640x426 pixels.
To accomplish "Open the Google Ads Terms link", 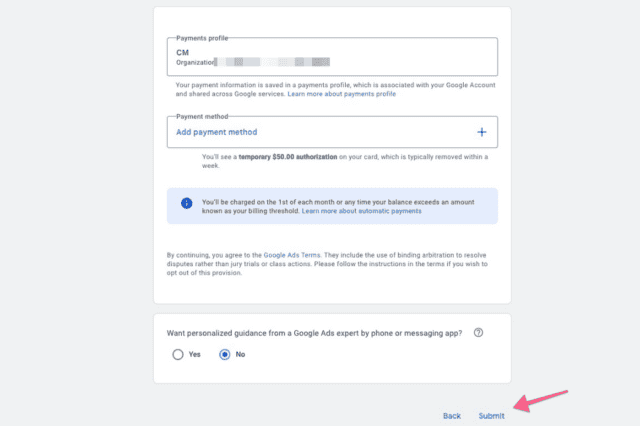I will 292,255.
